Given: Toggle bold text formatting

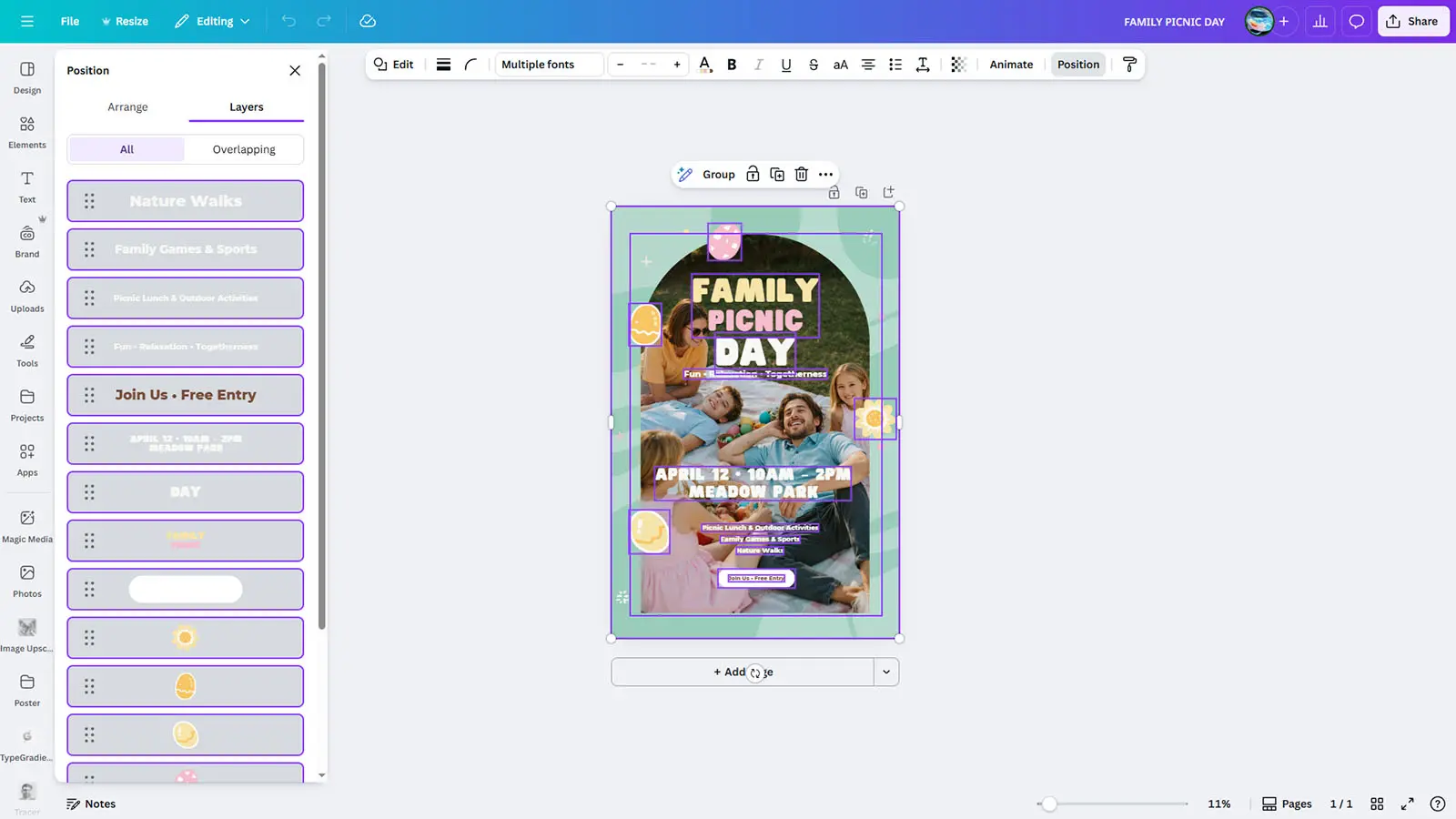Looking at the screenshot, I should [732, 65].
